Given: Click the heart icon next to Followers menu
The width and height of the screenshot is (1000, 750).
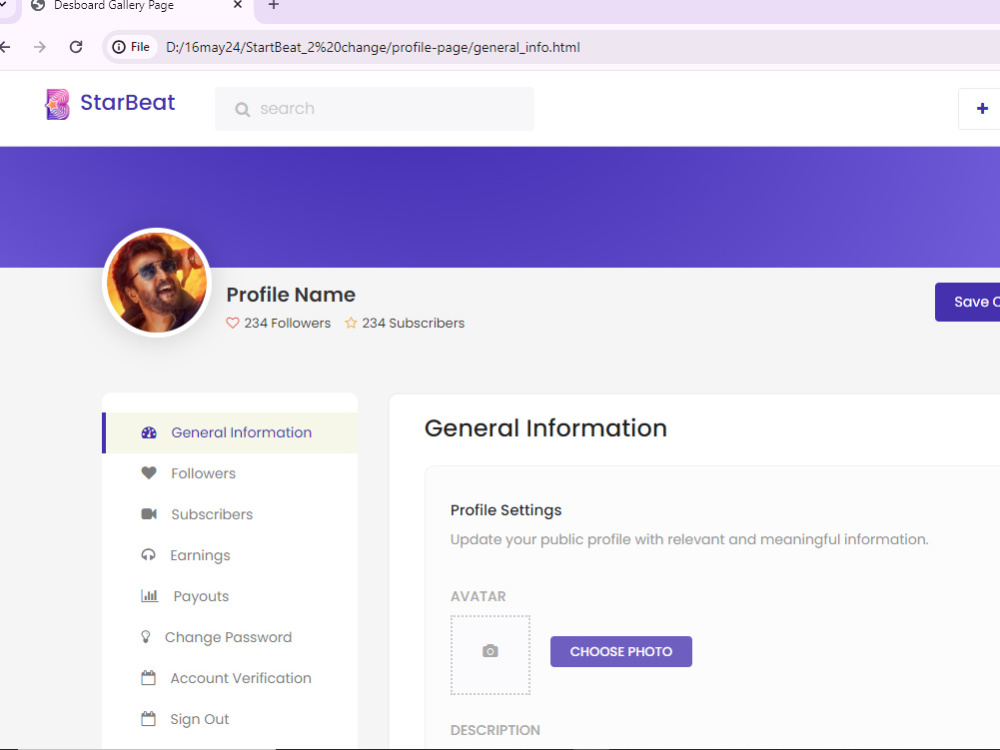Looking at the screenshot, I should (149, 473).
